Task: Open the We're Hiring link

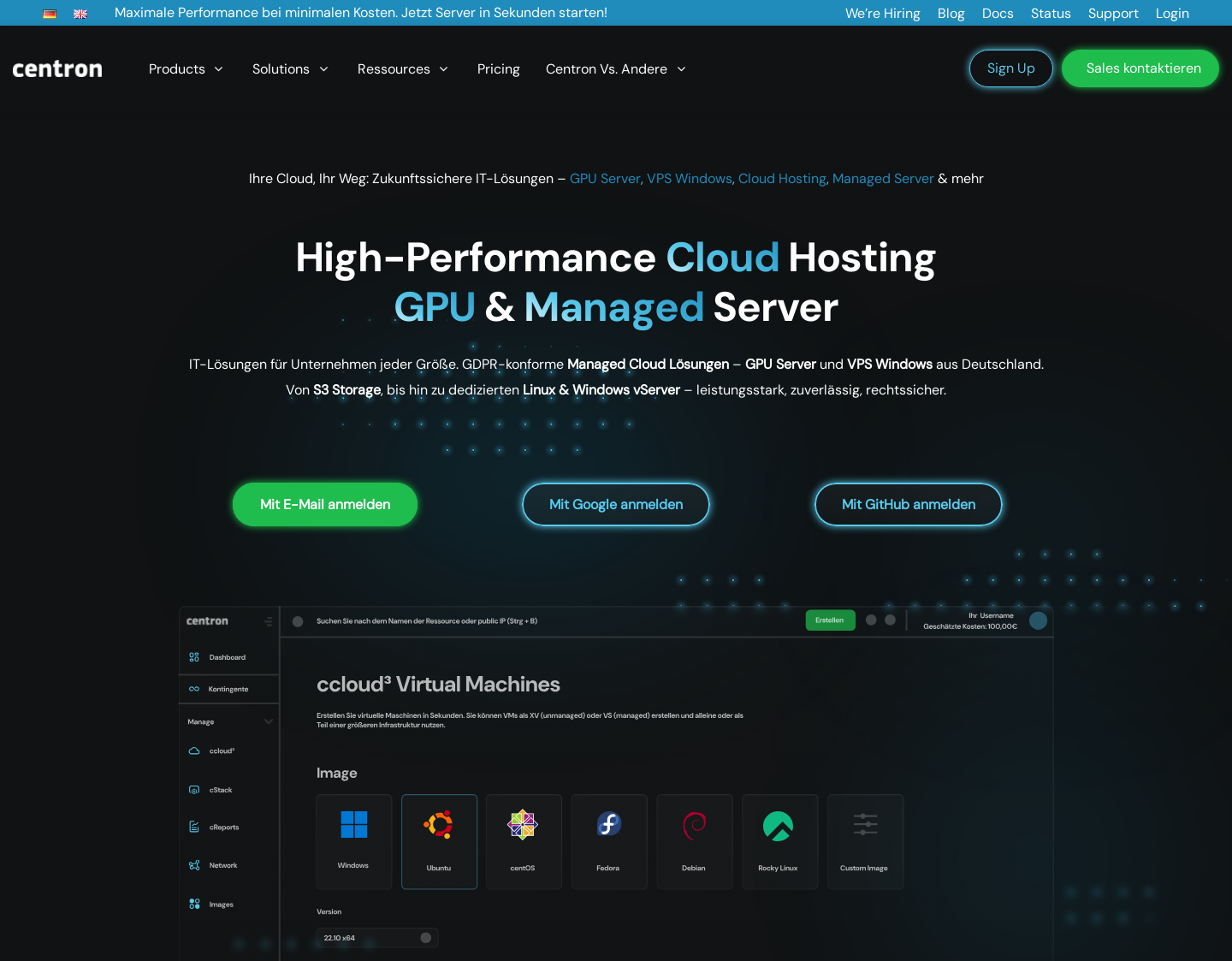Action: point(883,14)
